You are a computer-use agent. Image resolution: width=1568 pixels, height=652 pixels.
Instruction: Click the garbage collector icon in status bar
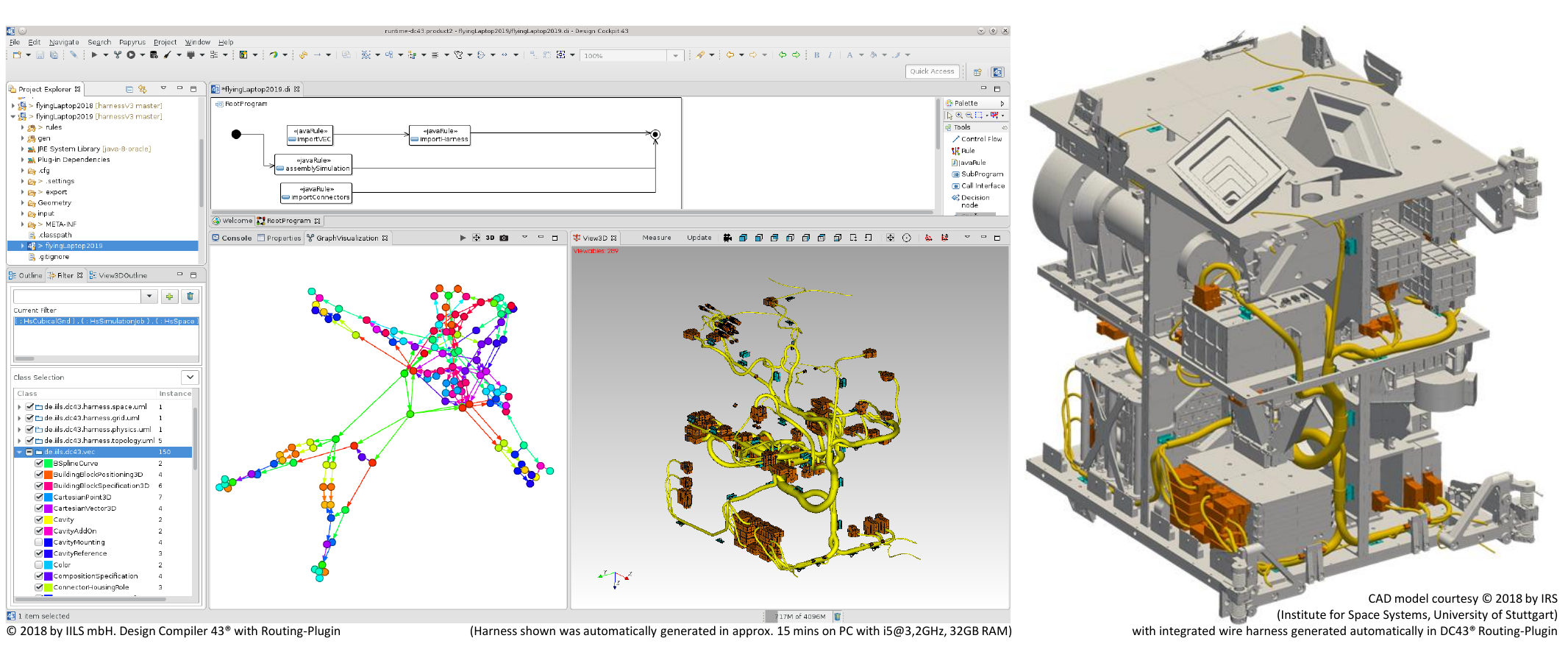click(x=837, y=617)
